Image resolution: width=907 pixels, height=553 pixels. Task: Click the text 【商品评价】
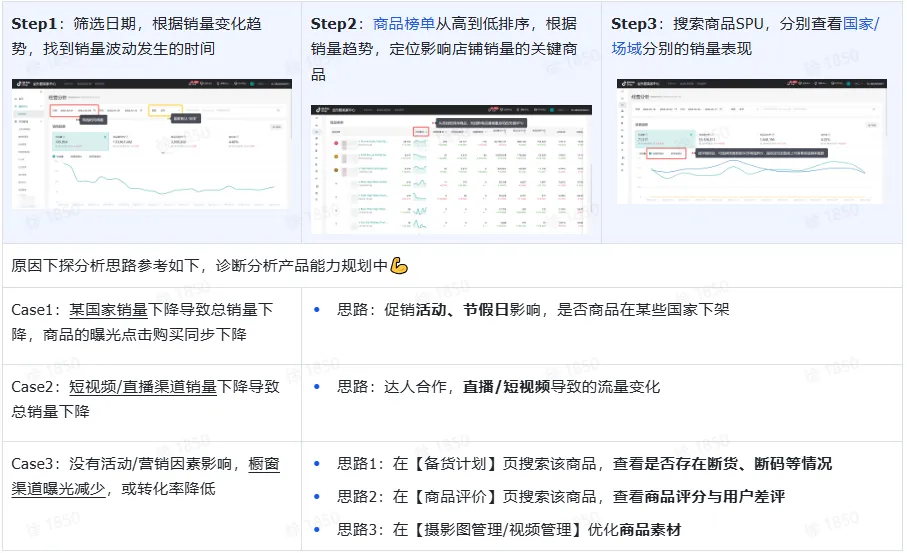coord(455,497)
